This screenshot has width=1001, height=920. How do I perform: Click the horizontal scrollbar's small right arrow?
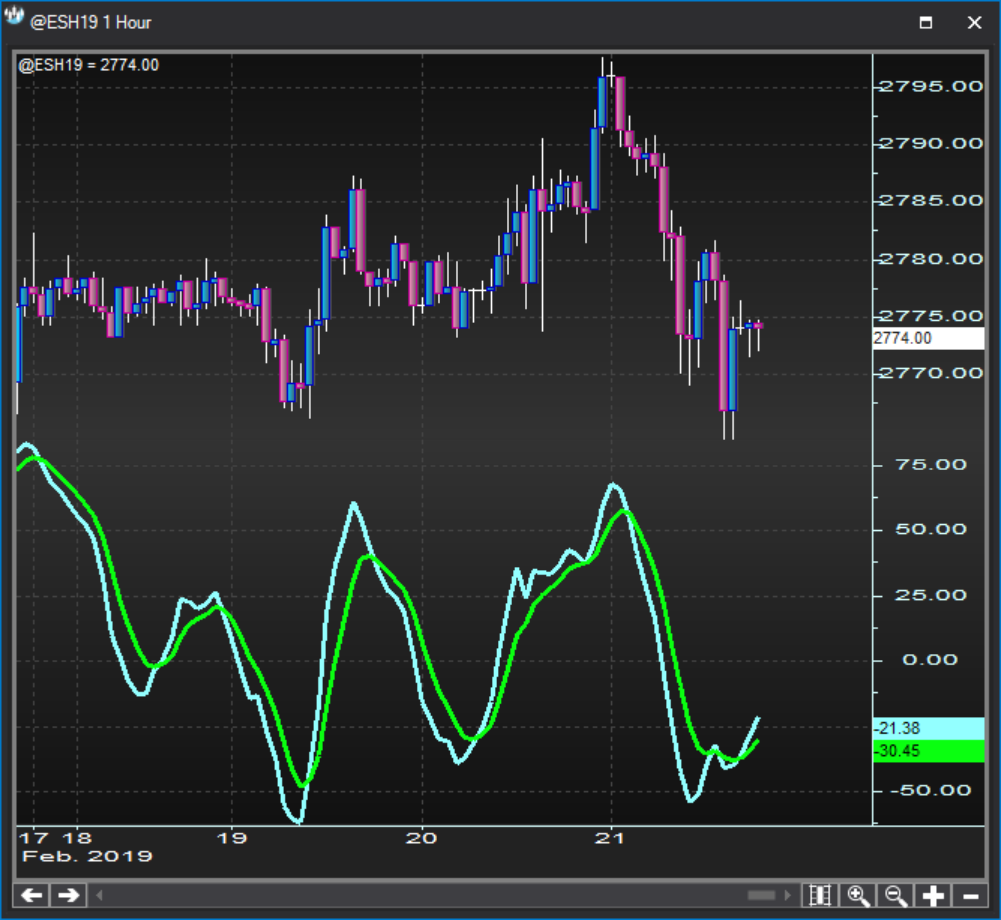click(x=787, y=895)
